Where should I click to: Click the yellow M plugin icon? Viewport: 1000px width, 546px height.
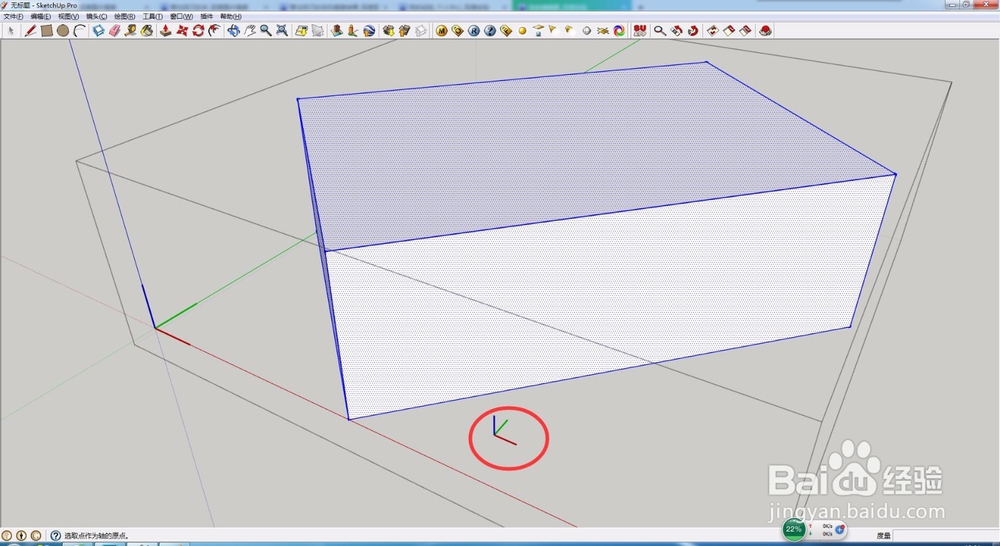point(441,31)
